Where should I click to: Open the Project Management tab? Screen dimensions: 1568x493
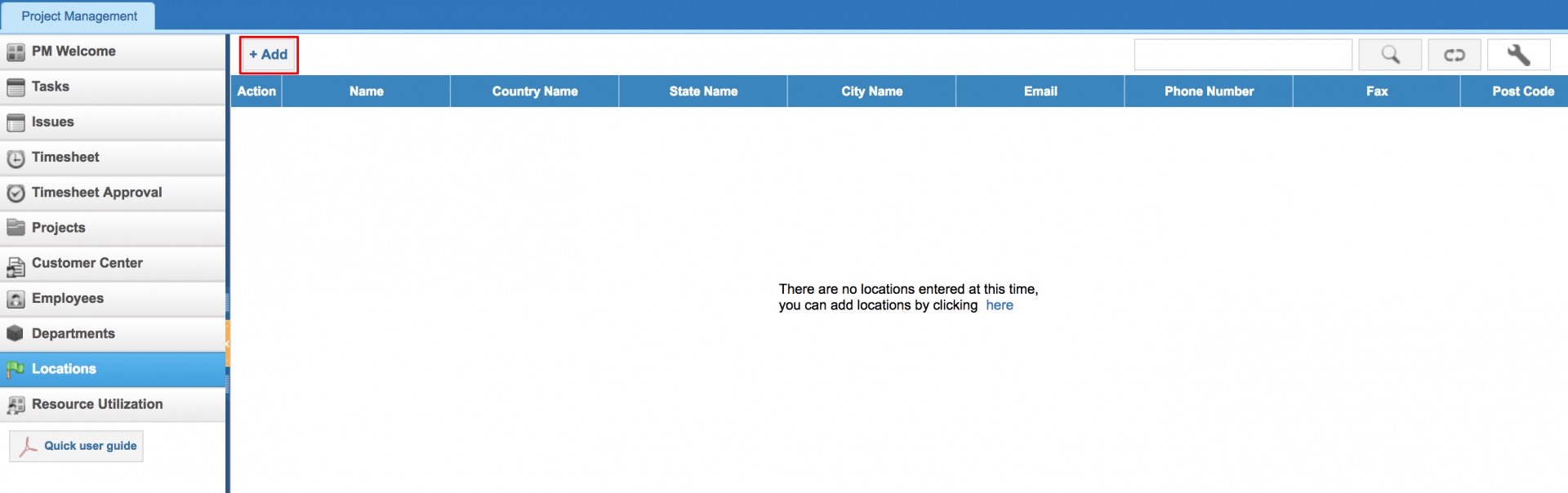pyautogui.click(x=78, y=16)
